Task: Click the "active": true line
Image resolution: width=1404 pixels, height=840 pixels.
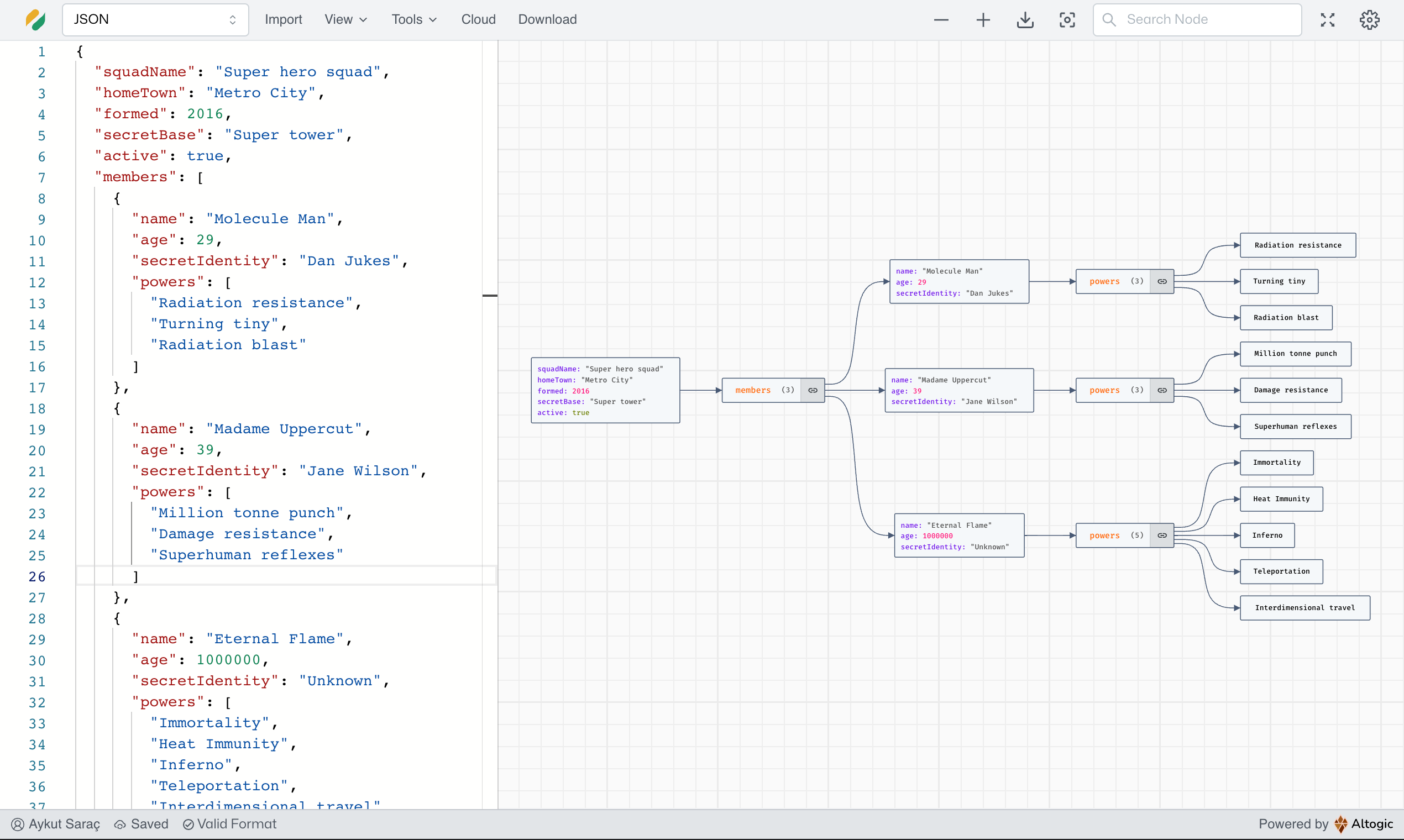Action: [163, 156]
